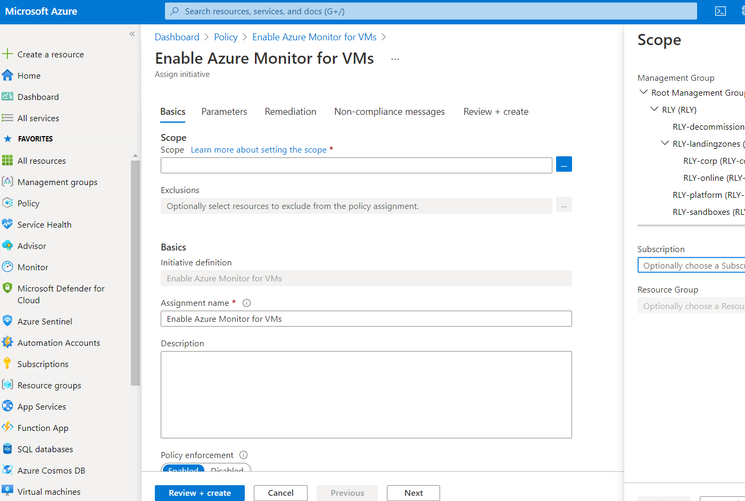Open the Resource Group dropdown
The width and height of the screenshot is (745, 501).
coord(691,306)
